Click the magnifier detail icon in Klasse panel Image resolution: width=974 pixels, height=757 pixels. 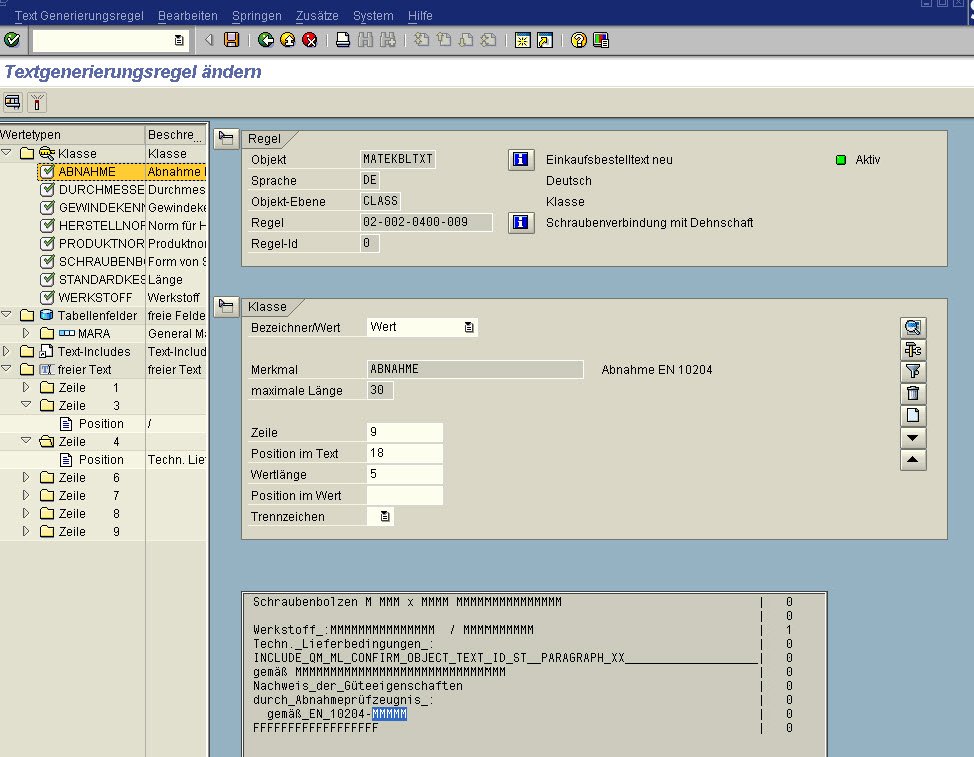point(913,327)
